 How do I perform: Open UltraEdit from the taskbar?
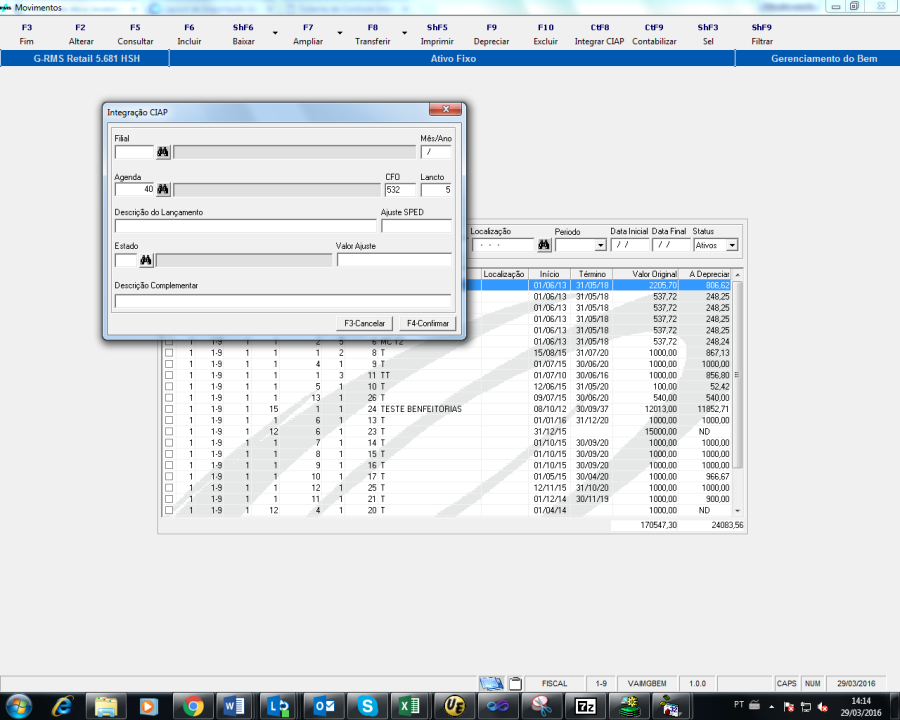(454, 706)
